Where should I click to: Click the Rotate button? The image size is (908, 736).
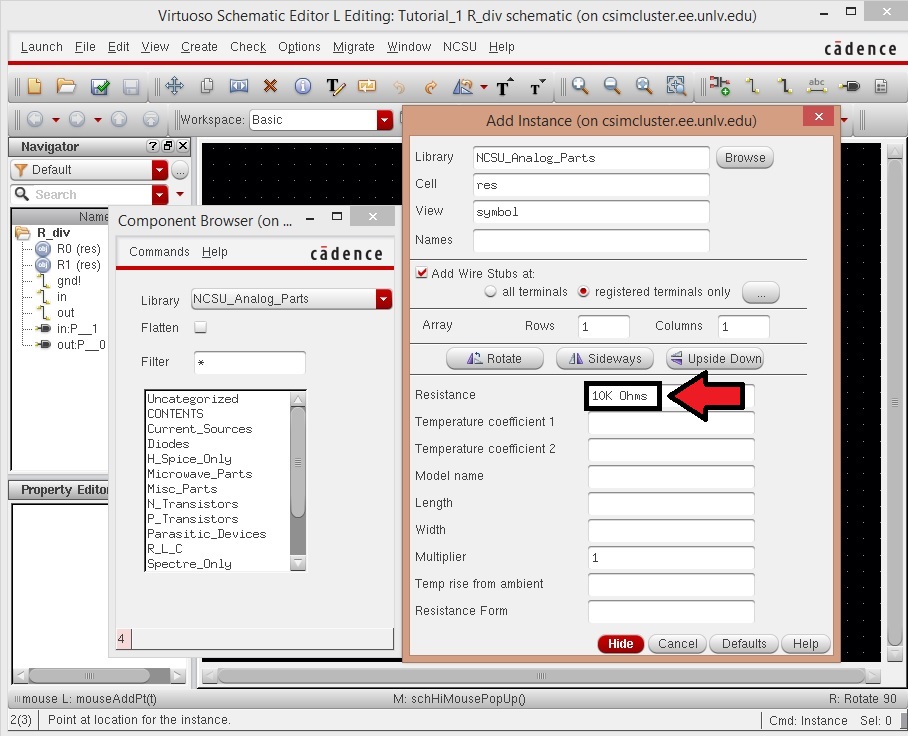click(495, 359)
